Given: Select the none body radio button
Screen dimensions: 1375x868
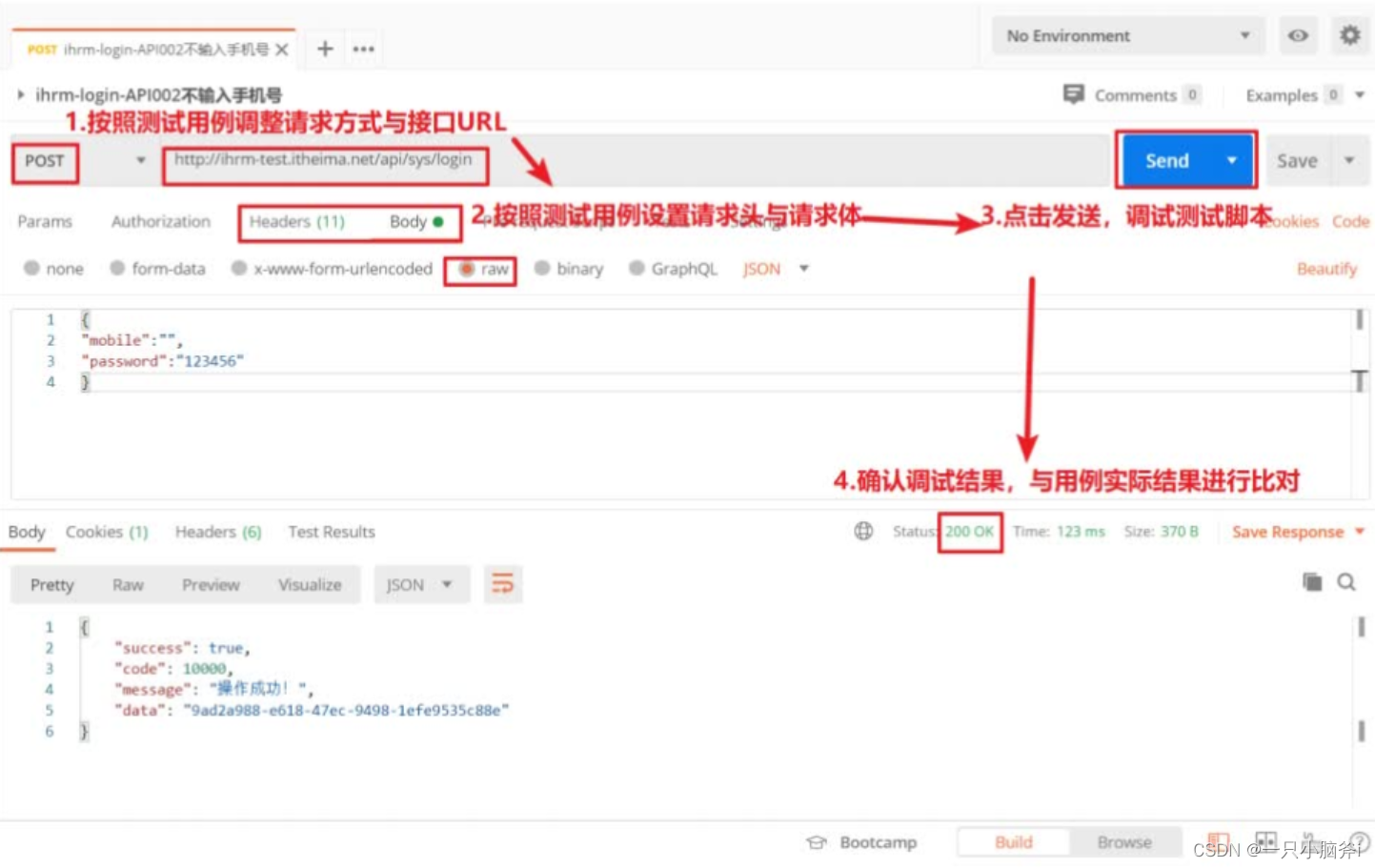Looking at the screenshot, I should (x=32, y=269).
